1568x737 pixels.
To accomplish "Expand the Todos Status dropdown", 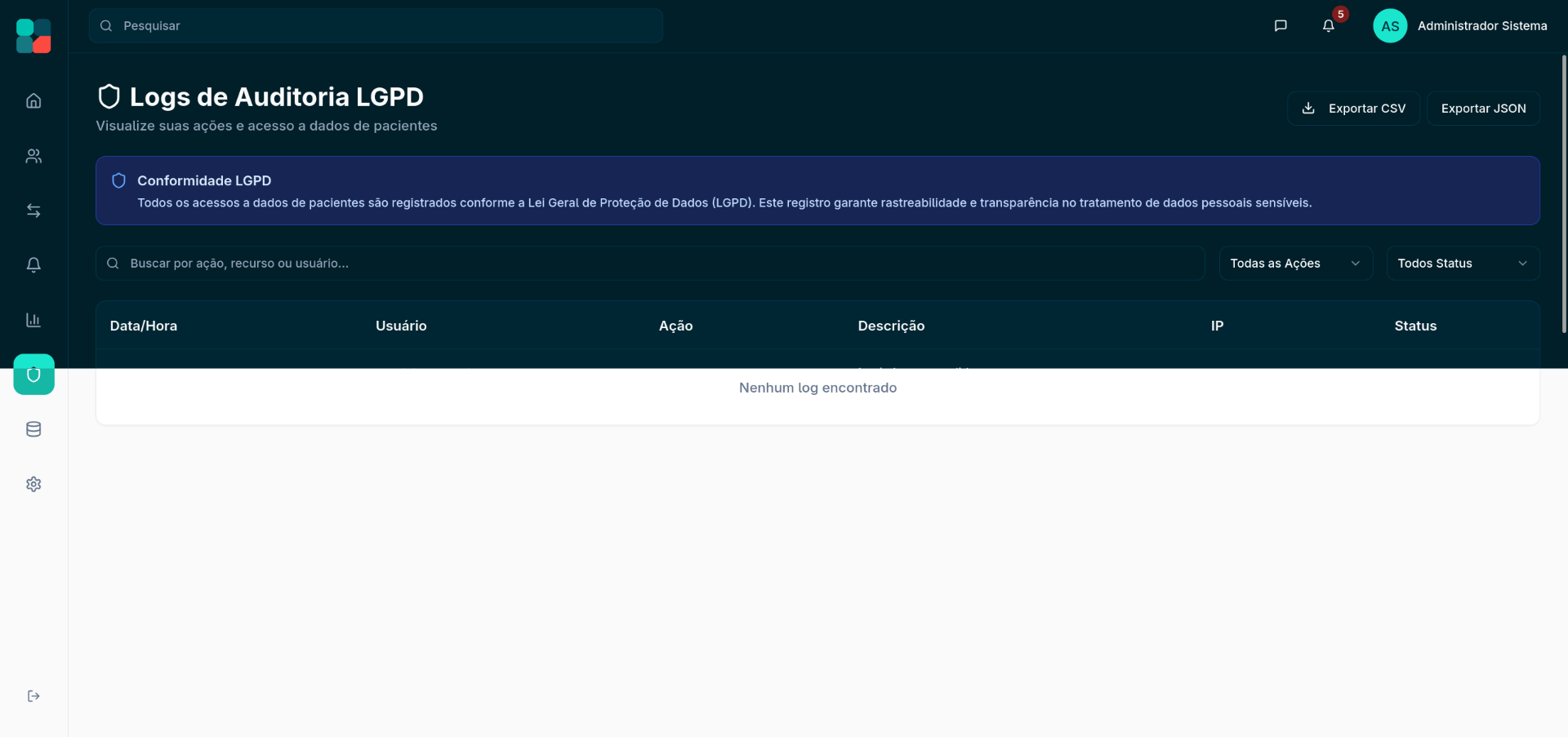I will [1463, 264].
